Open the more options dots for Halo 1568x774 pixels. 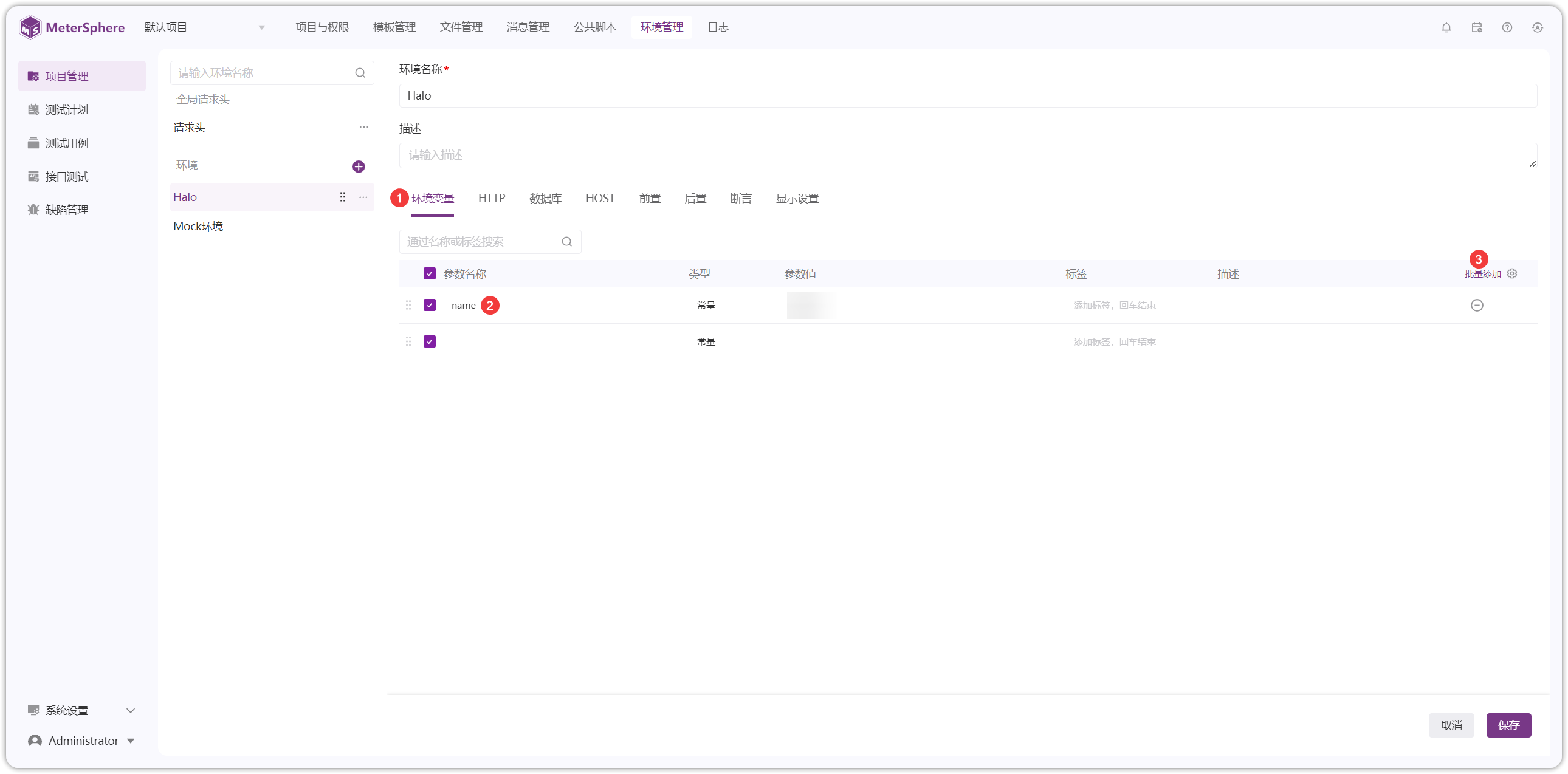363,197
